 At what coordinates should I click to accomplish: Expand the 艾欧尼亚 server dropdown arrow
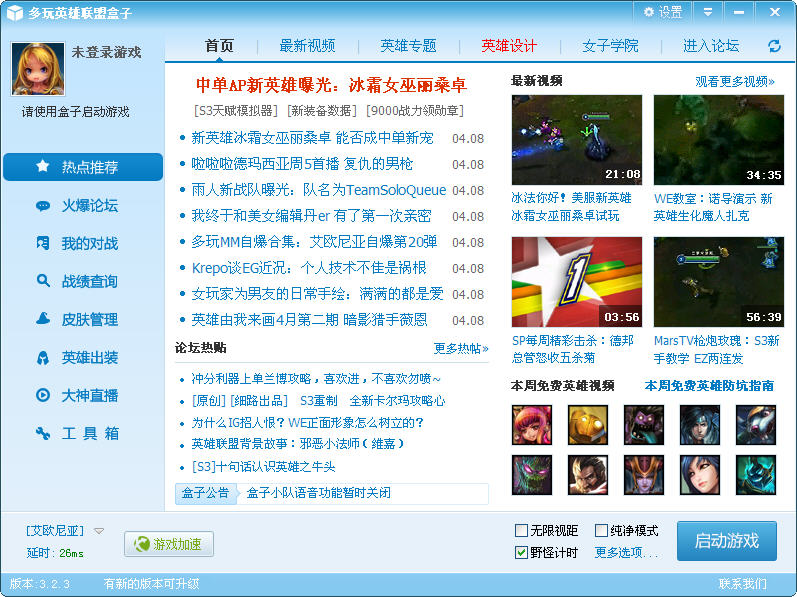(x=99, y=531)
